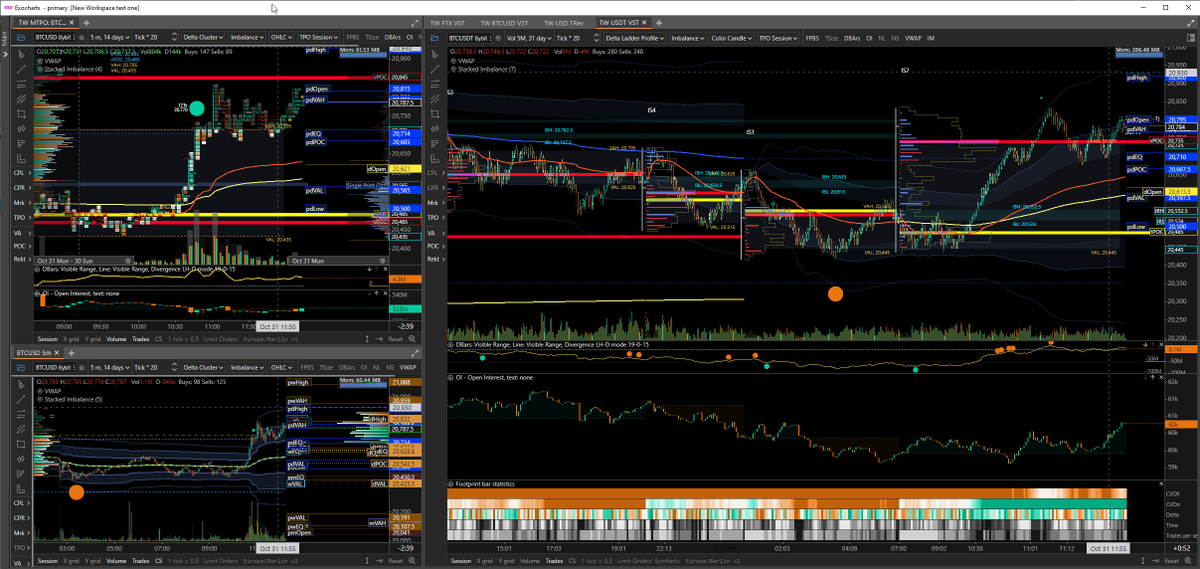The height and width of the screenshot is (569, 1200).
Task: Toggle OI indicator in the right chart toolbar
Action: click(x=869, y=38)
